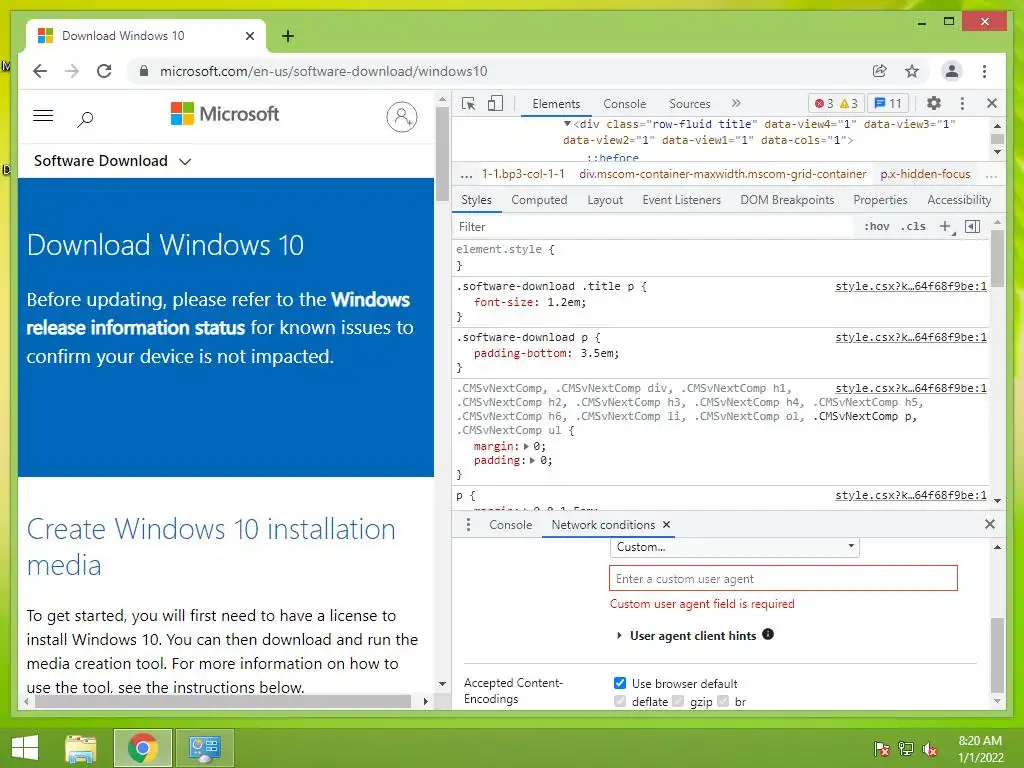Click the 11 issues badge
Screen dimensions: 1024x768
(x=888, y=103)
